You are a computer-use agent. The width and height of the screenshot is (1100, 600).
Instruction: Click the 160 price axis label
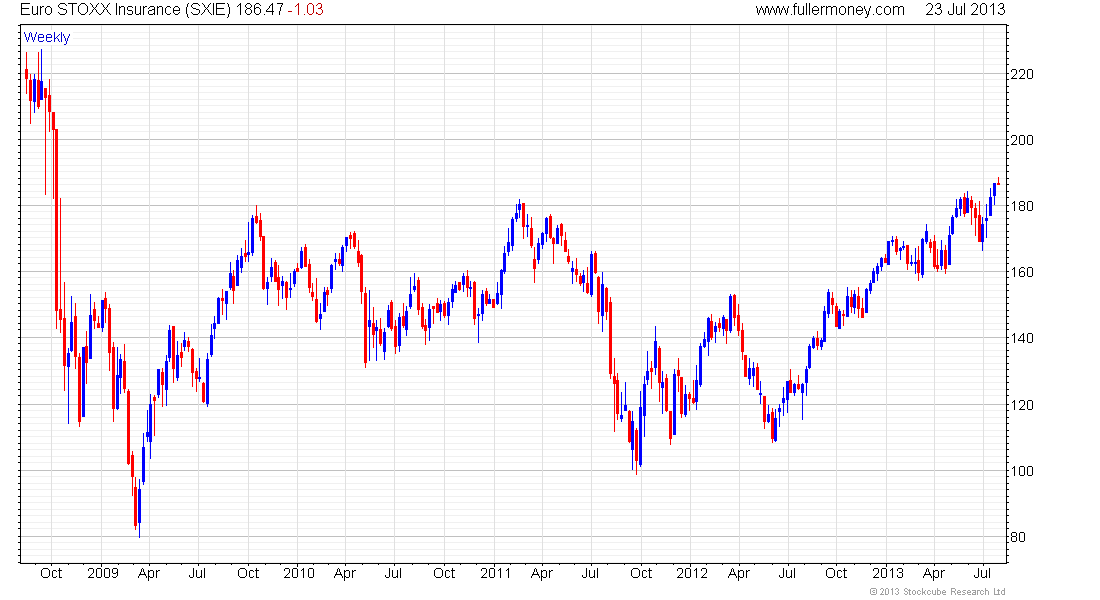pyautogui.click(x=1022, y=272)
